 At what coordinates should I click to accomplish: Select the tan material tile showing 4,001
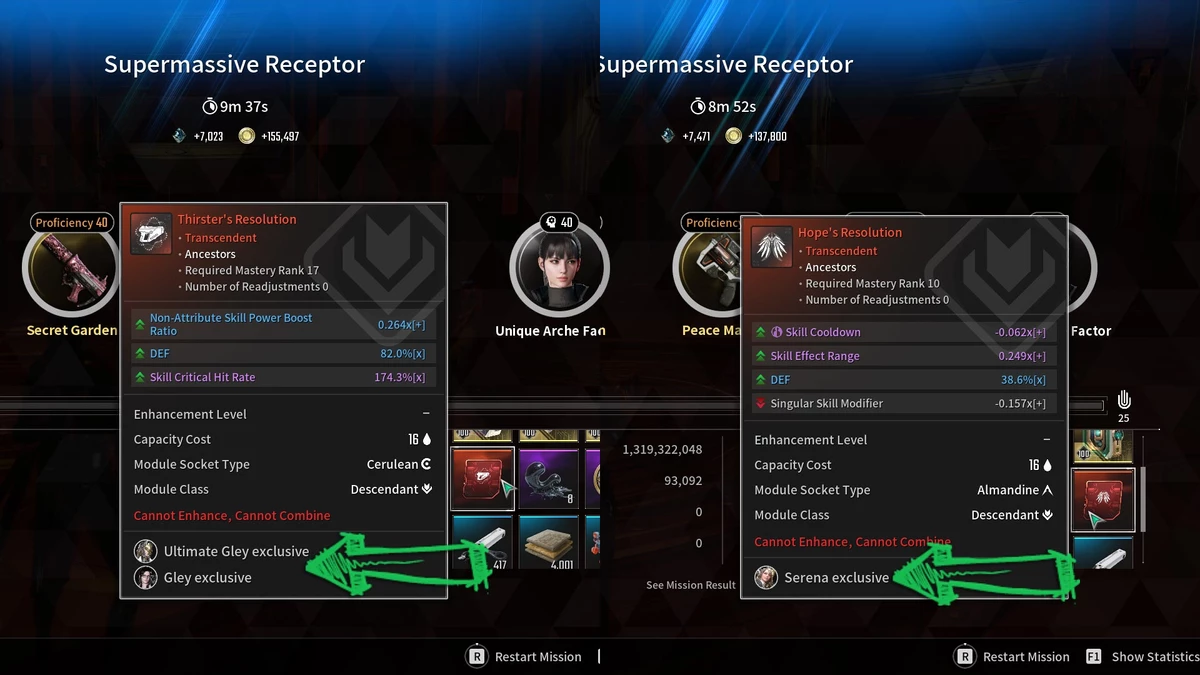[x=549, y=544]
